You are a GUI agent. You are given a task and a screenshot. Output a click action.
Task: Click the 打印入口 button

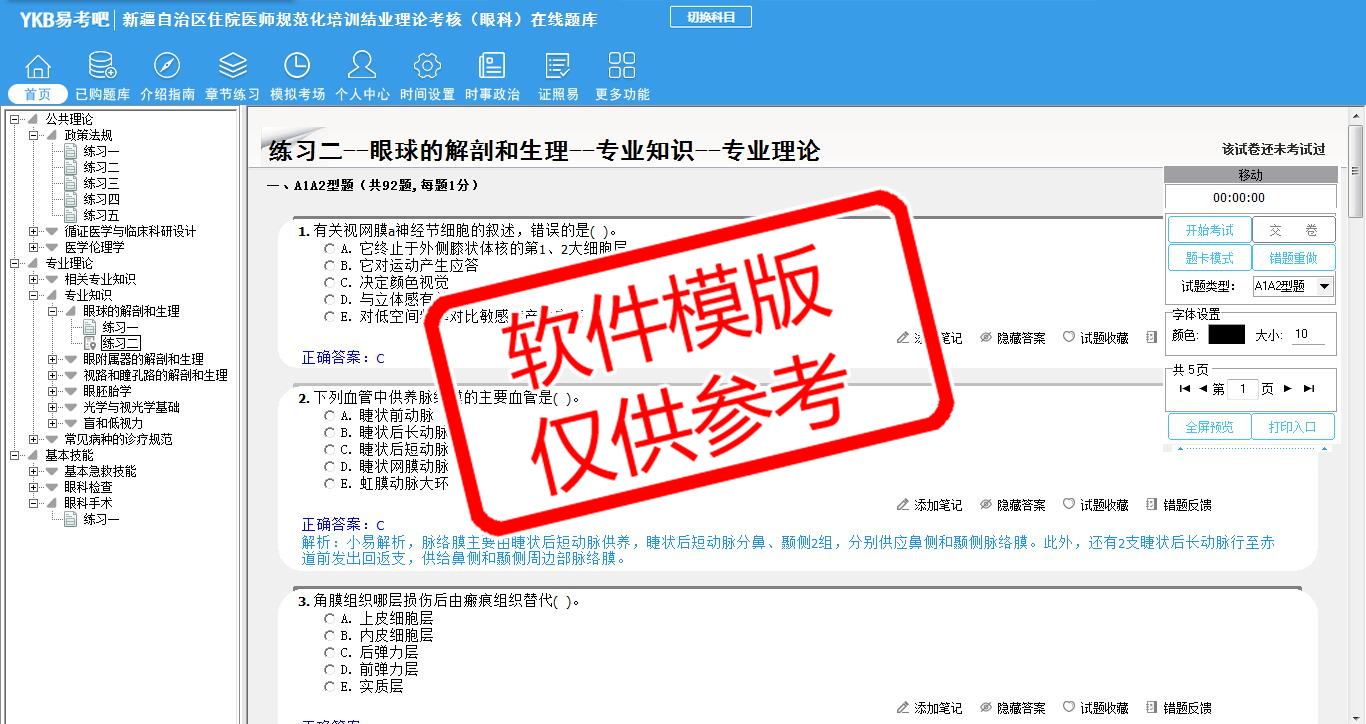[x=1294, y=427]
